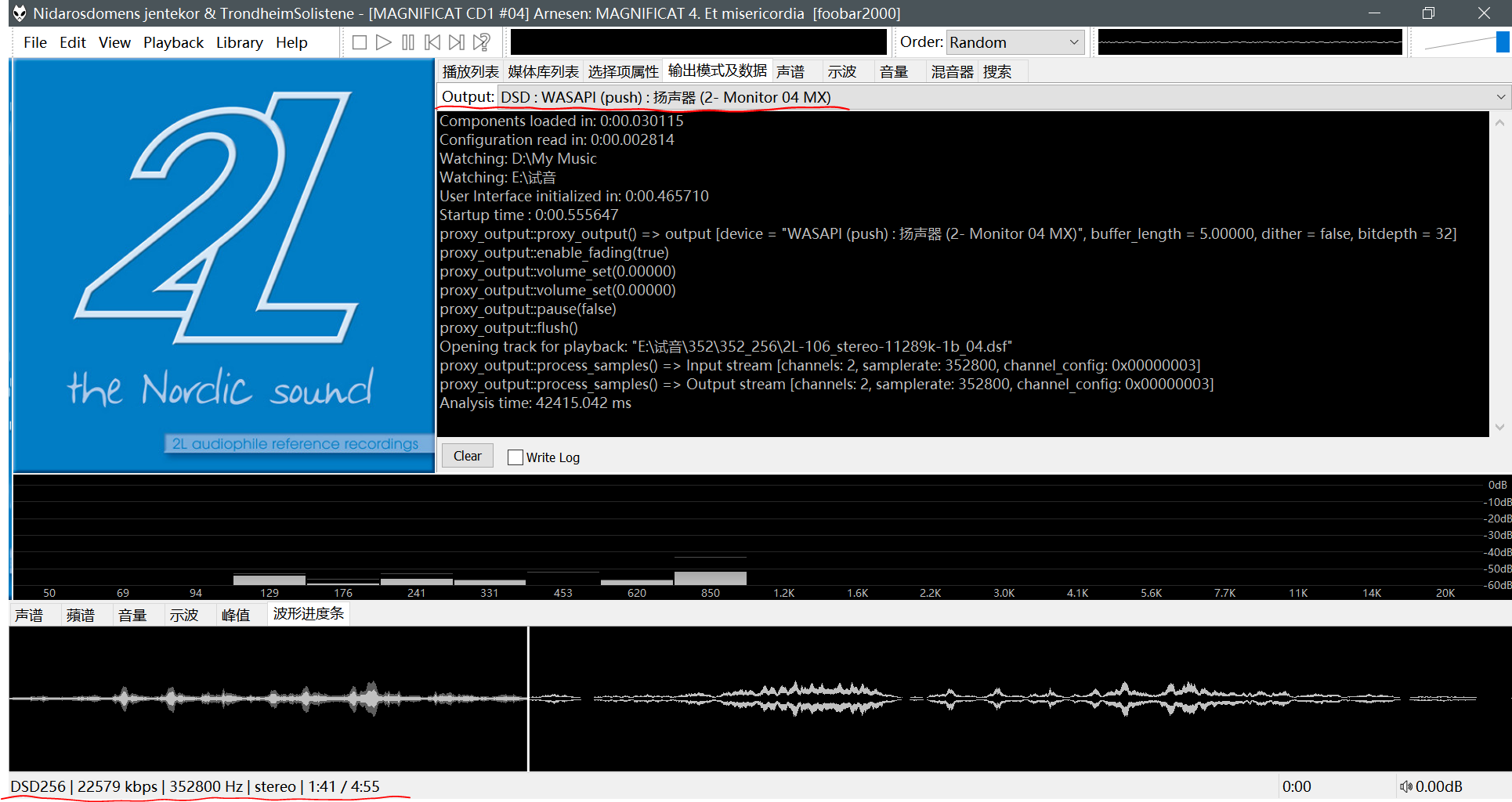Open the Library menu

(x=239, y=42)
